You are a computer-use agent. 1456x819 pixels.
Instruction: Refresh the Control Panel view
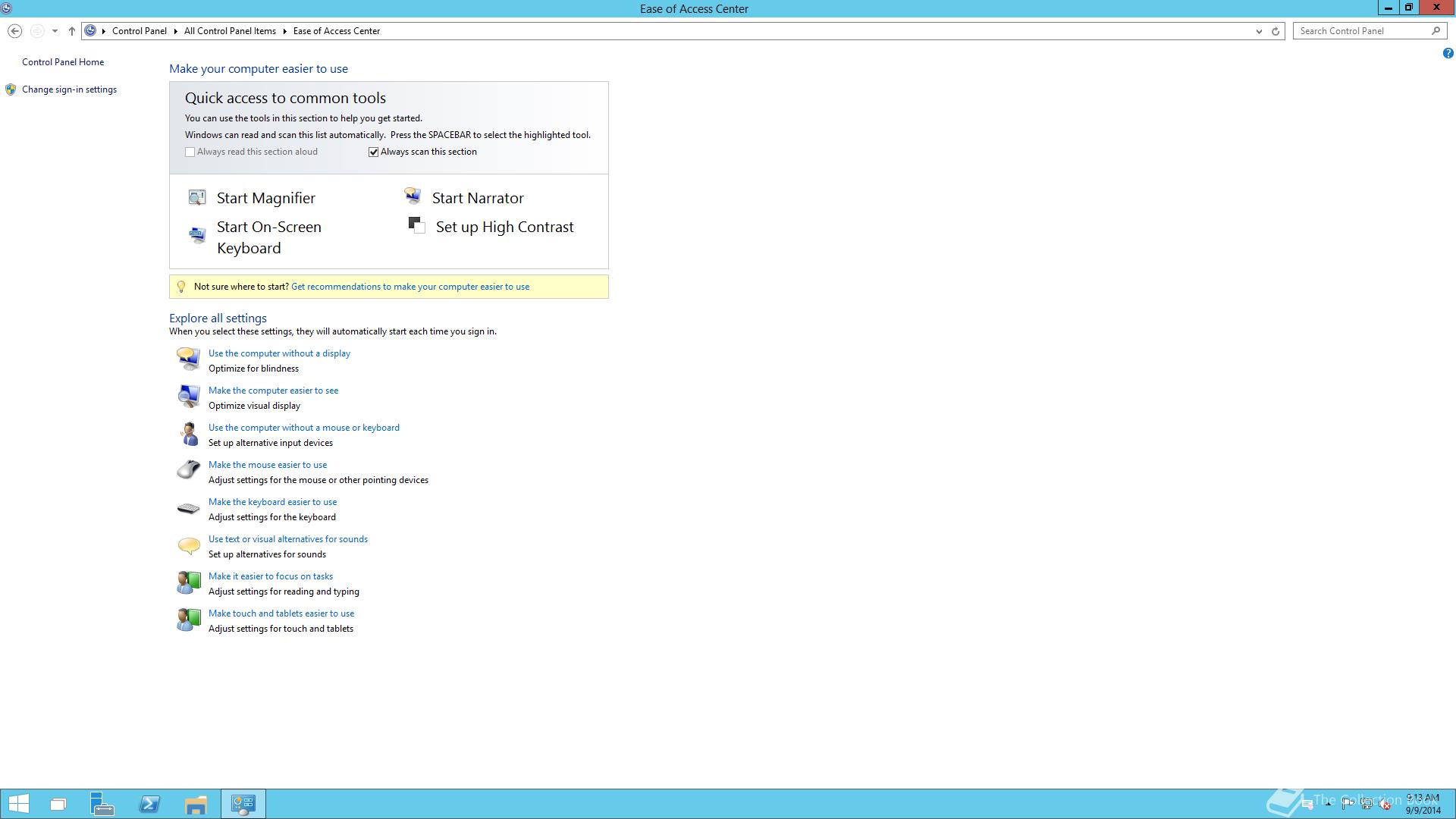[1276, 31]
